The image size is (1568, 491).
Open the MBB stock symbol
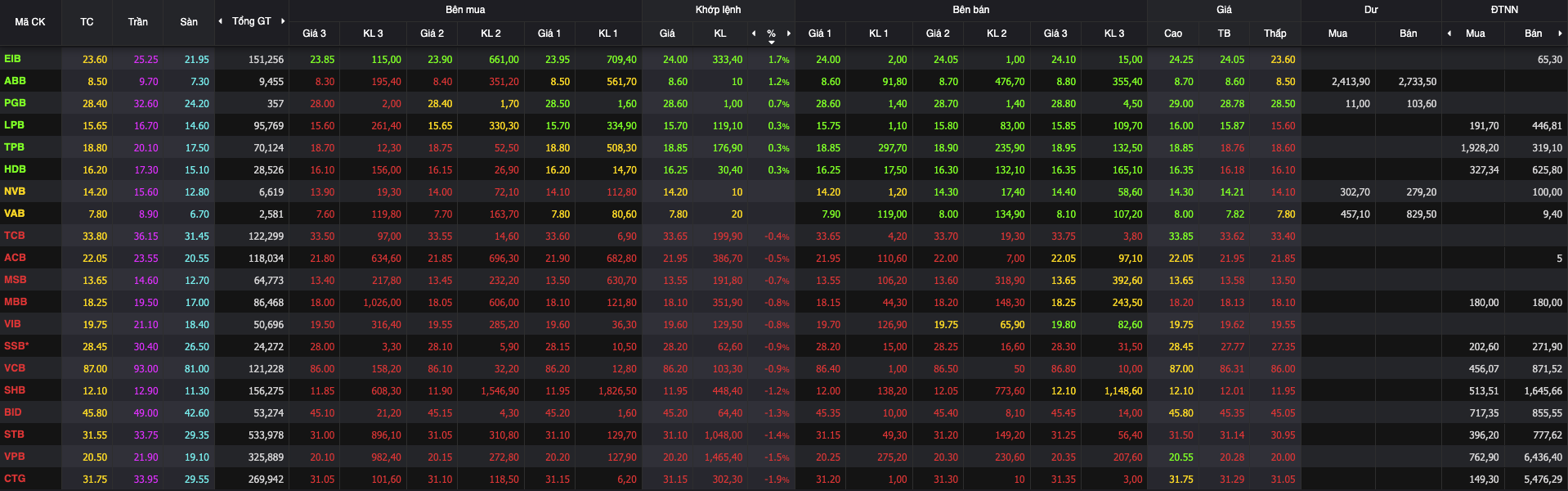pos(16,302)
